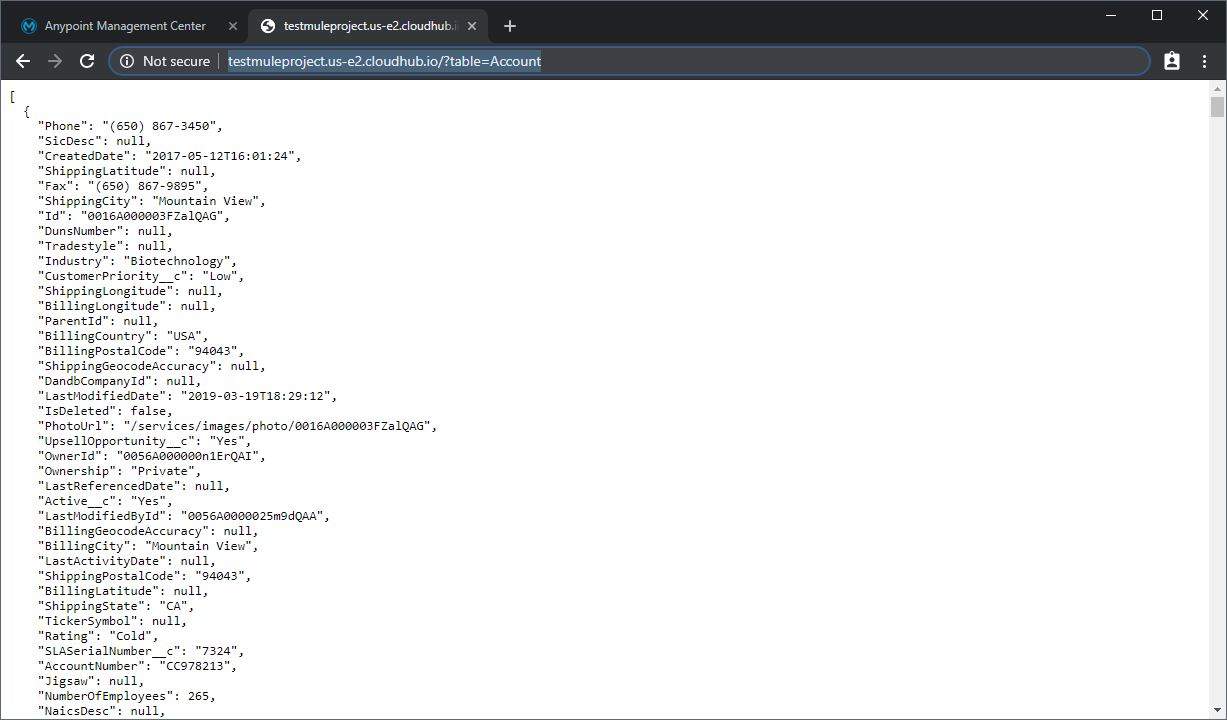Click the "Jigsaw" key
The width and height of the screenshot is (1227, 720).
[67, 681]
